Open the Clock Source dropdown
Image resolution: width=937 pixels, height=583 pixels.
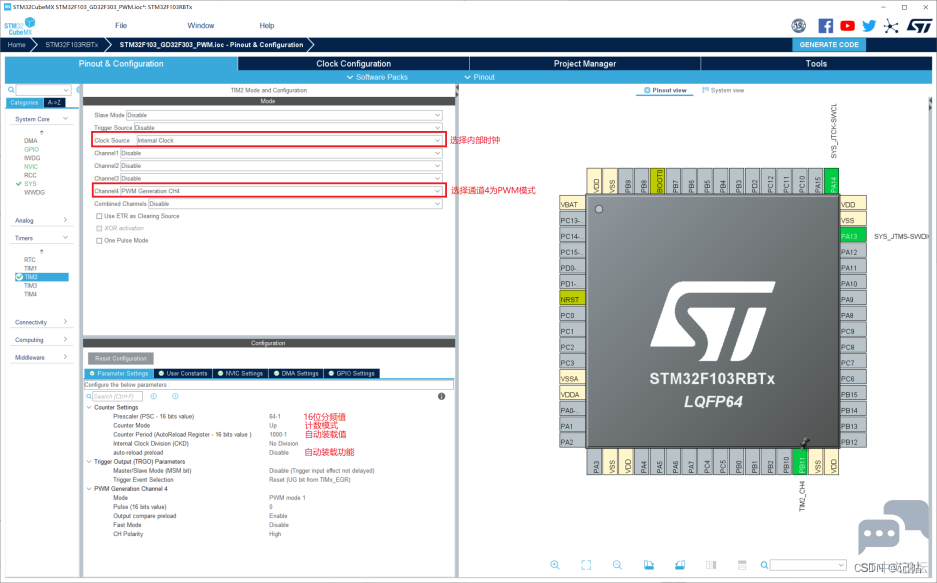click(290, 140)
